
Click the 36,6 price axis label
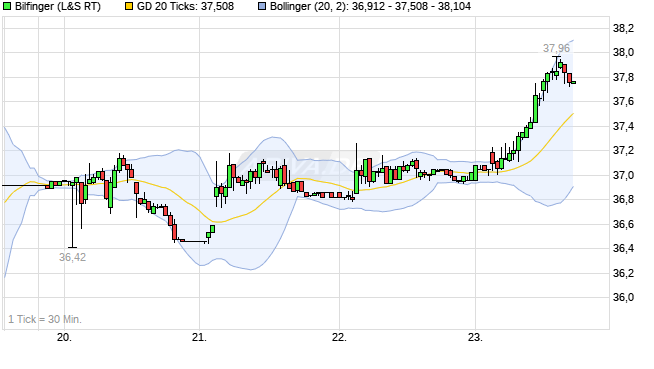tap(623, 224)
